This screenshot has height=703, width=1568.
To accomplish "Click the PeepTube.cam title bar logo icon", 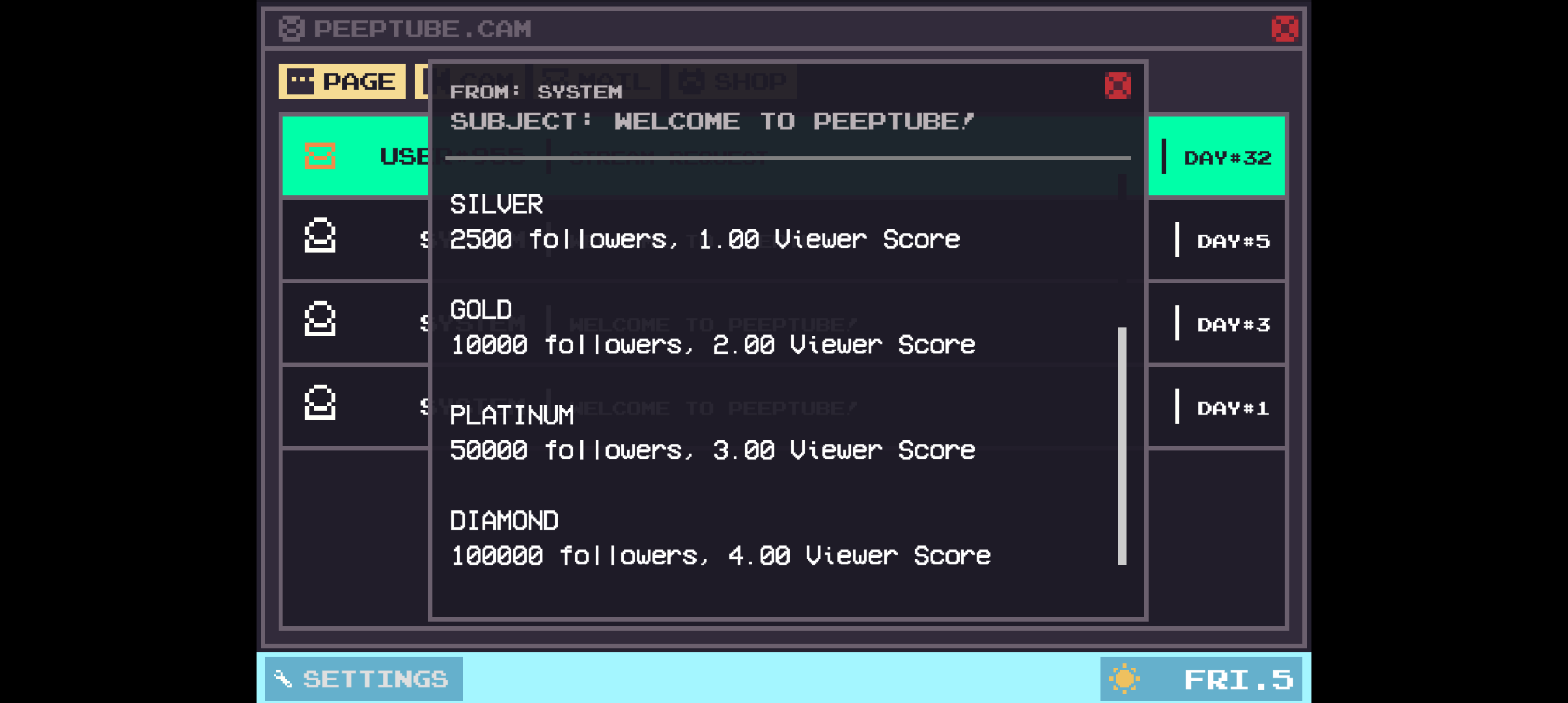I will tap(291, 29).
